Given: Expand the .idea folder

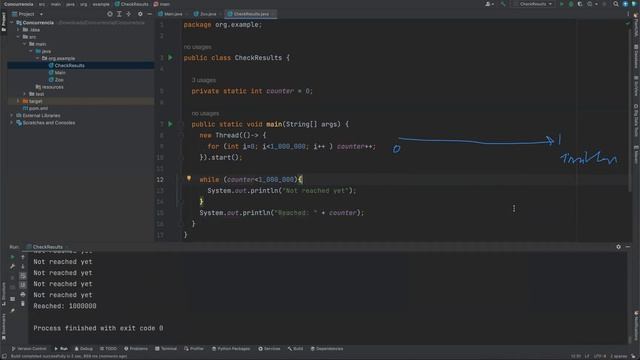Looking at the screenshot, I should pyautogui.click(x=18, y=30).
